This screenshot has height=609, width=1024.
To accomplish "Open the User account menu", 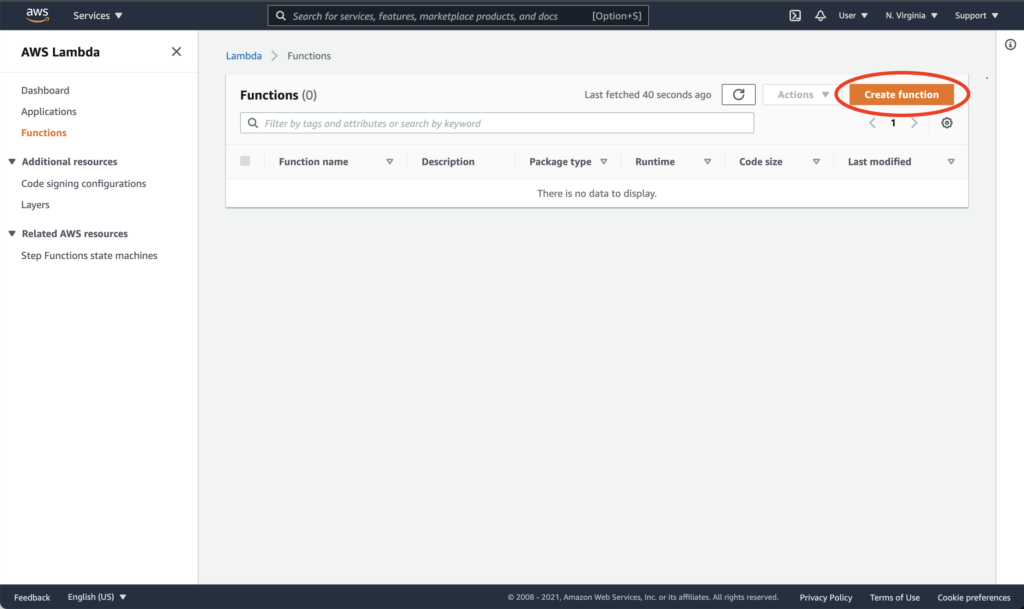I will [853, 16].
